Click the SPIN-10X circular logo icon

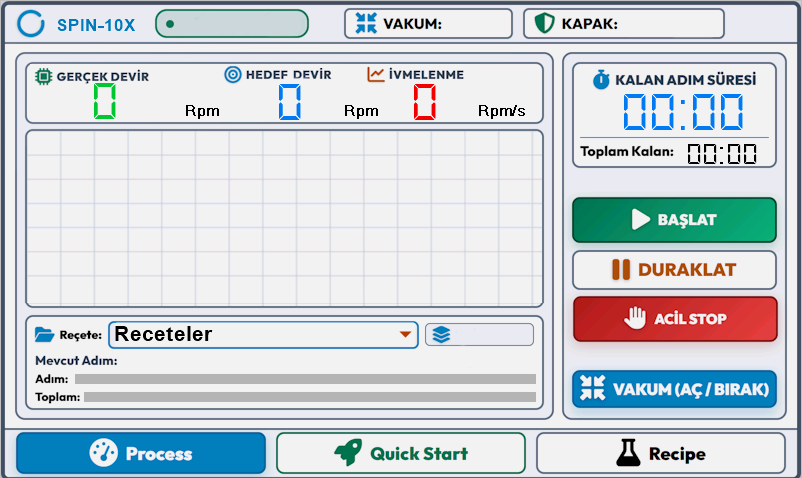(31, 24)
